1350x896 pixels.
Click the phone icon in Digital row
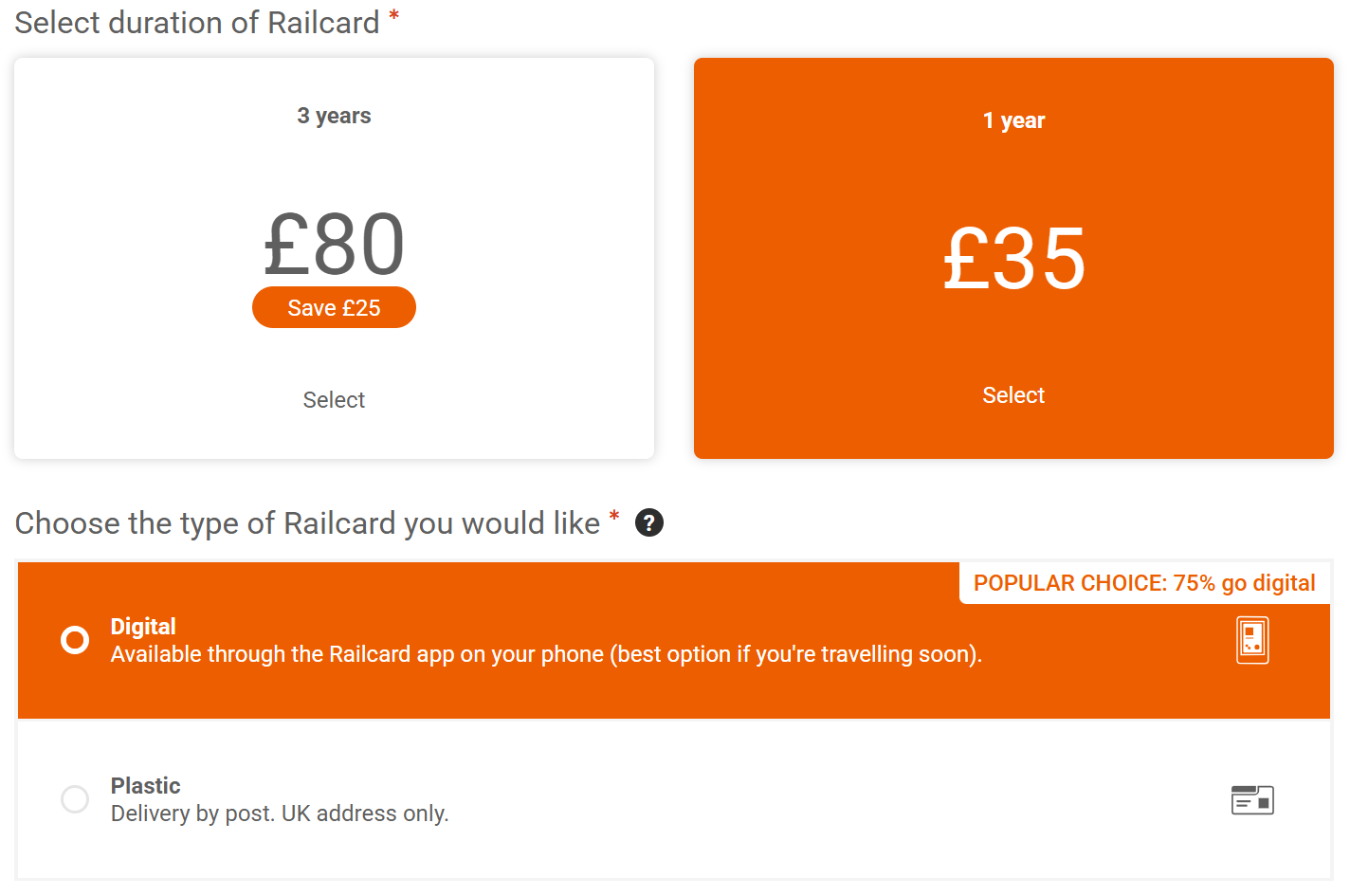(1252, 640)
